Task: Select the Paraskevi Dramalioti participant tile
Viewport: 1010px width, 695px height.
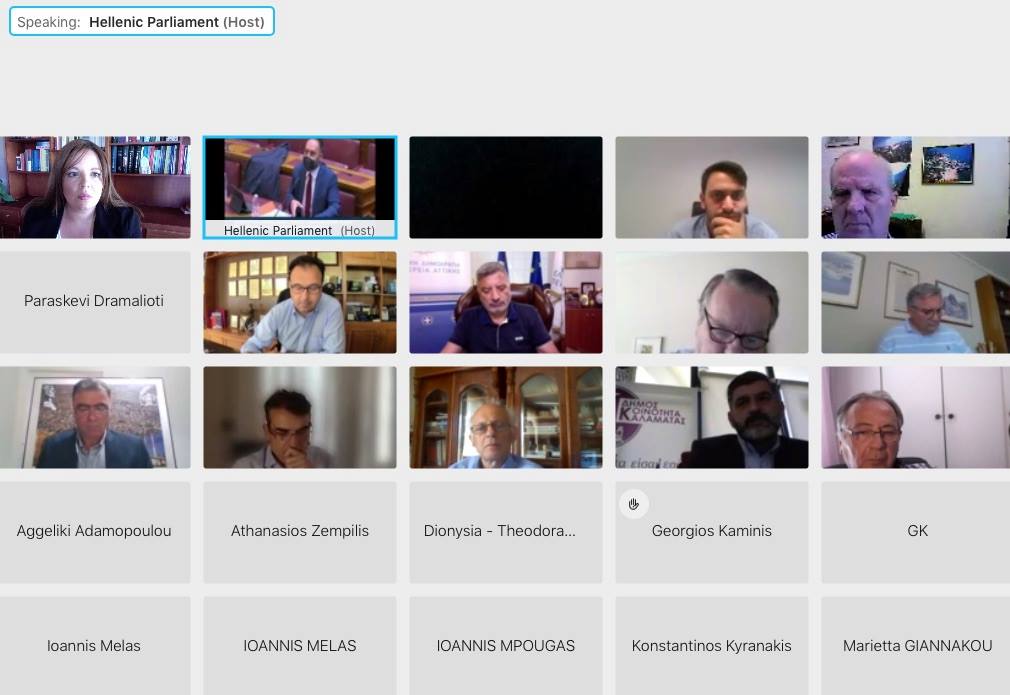Action: click(95, 301)
